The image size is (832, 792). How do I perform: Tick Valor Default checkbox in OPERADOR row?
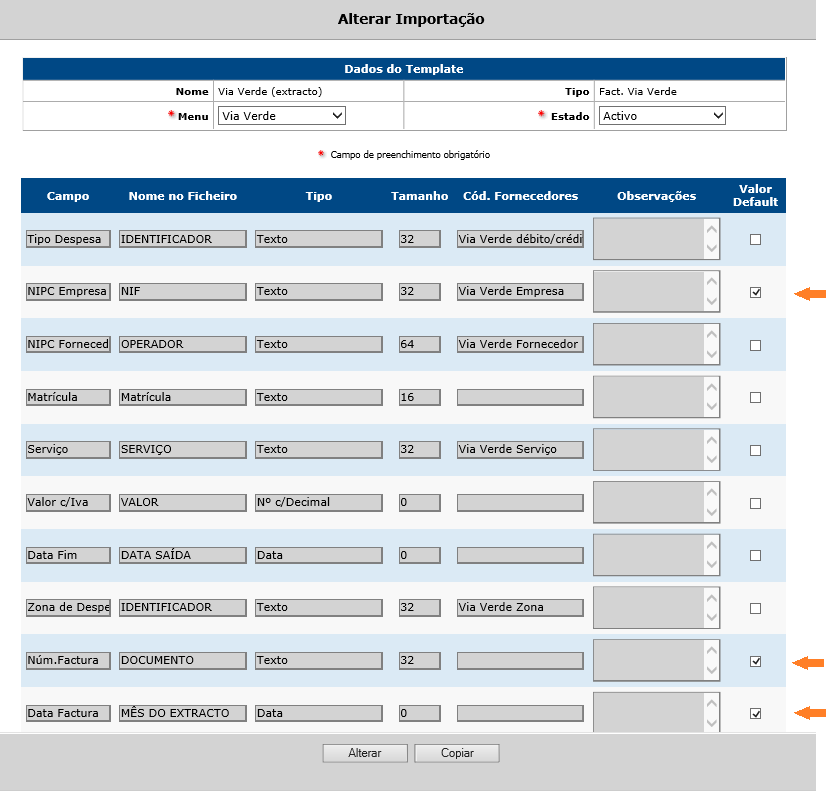pyautogui.click(x=755, y=345)
